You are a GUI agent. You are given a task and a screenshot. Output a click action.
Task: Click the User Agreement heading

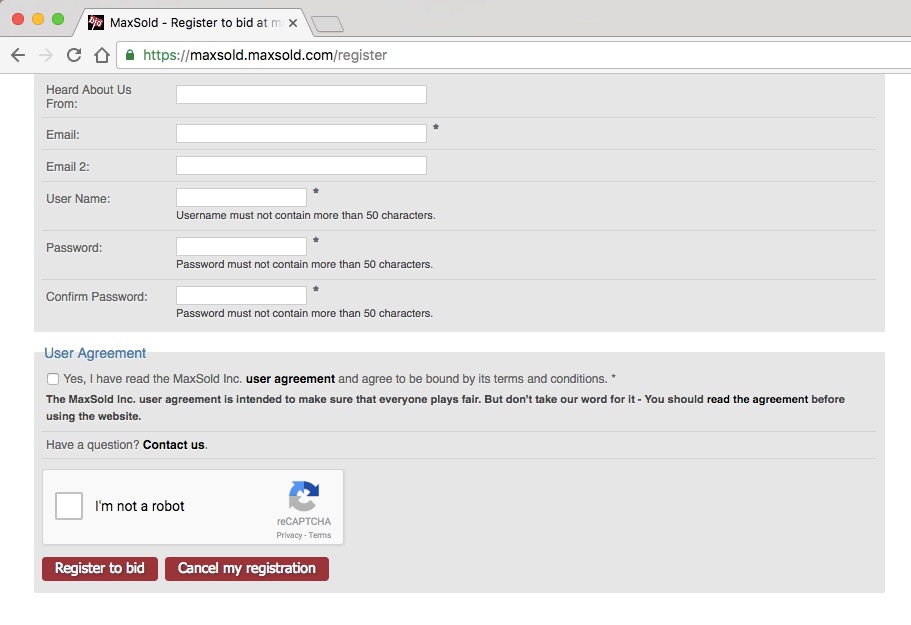[x=95, y=353]
